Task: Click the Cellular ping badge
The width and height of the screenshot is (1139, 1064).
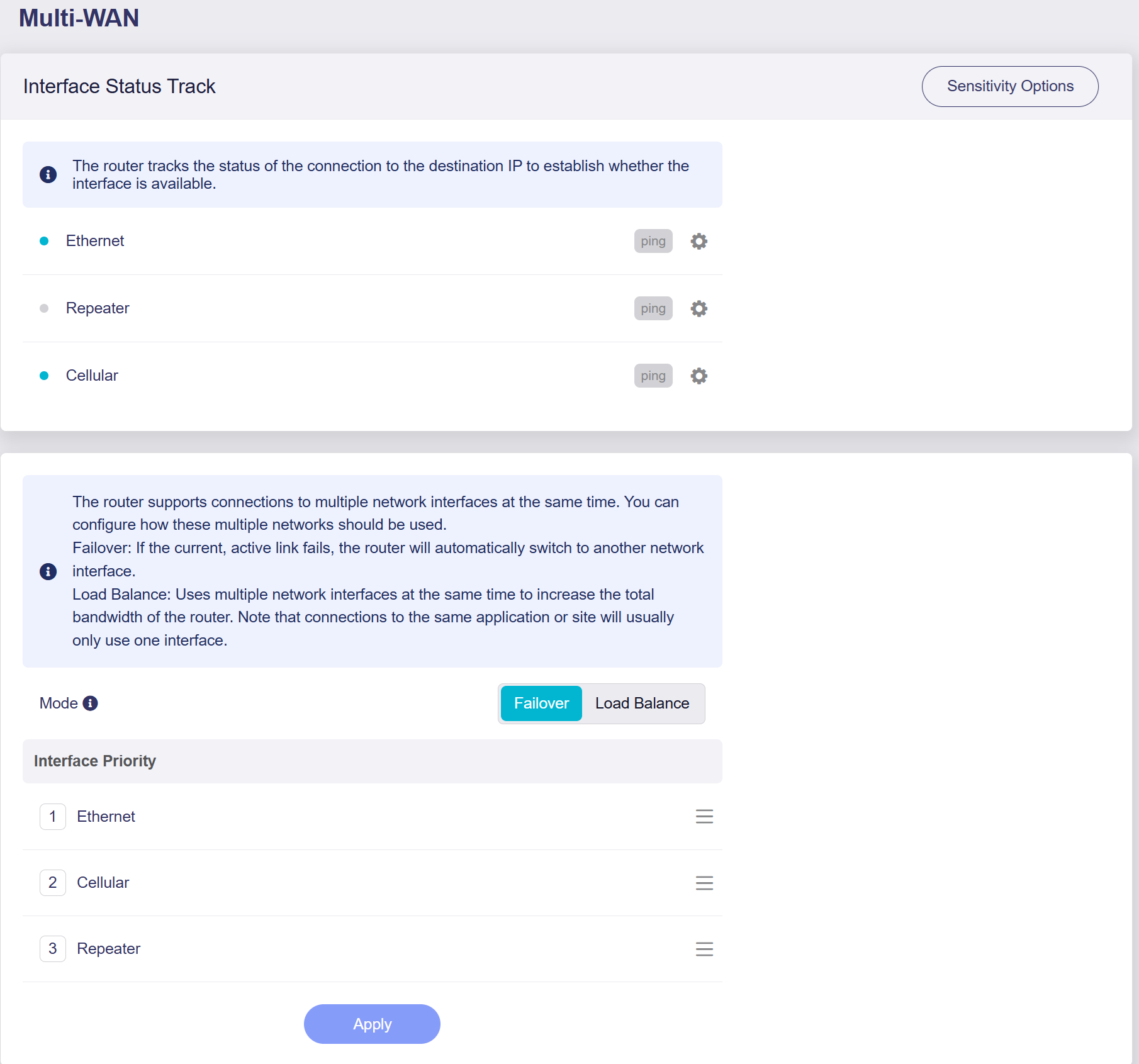Action: pos(653,376)
